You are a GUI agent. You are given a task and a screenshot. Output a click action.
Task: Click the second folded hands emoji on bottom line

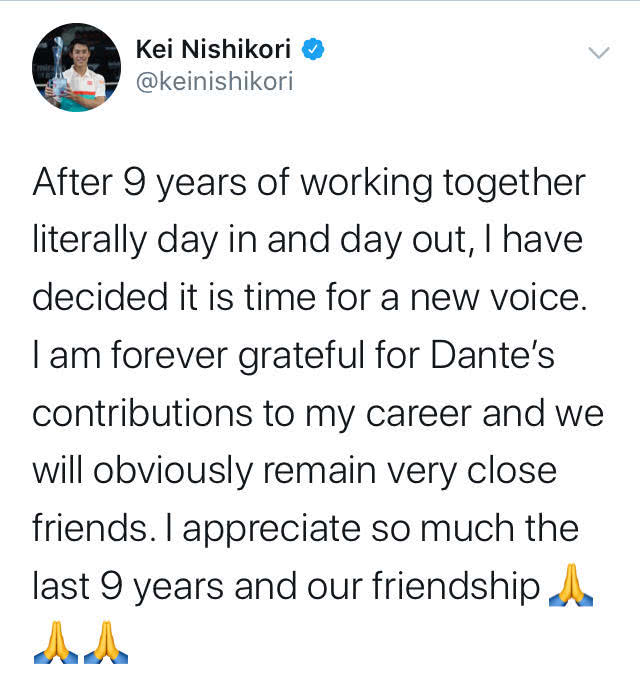pos(106,642)
